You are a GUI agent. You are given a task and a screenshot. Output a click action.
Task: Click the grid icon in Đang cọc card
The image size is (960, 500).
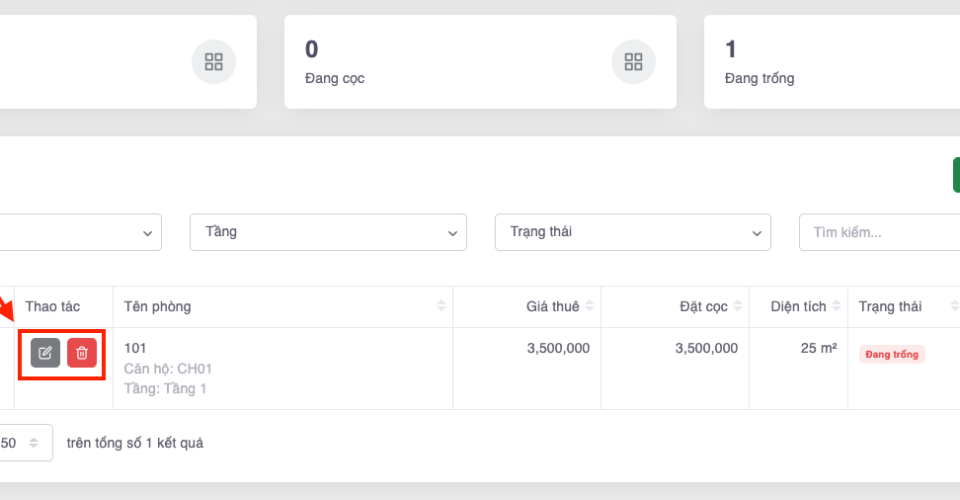[633, 62]
